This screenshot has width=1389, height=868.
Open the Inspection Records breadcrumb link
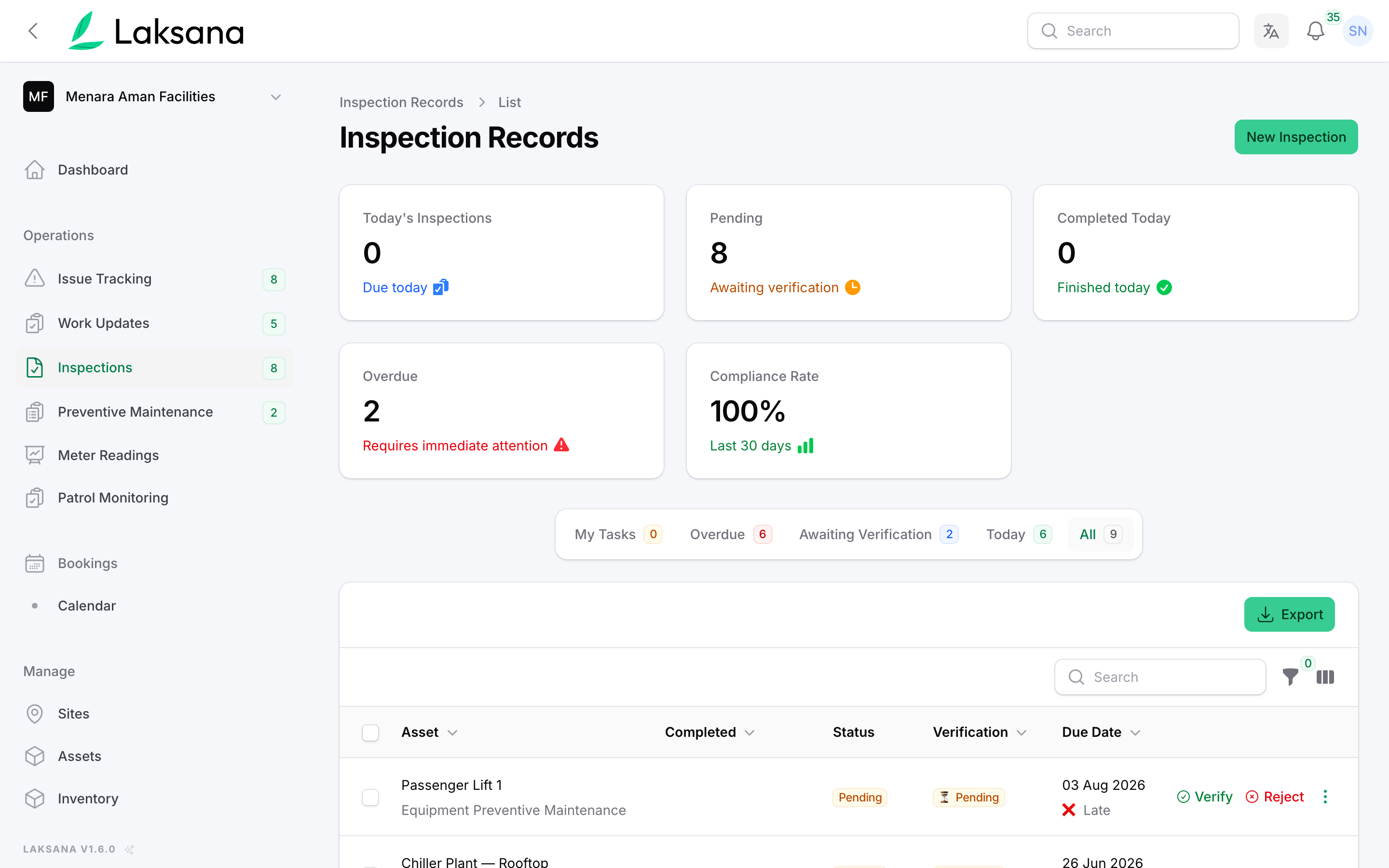click(x=401, y=102)
